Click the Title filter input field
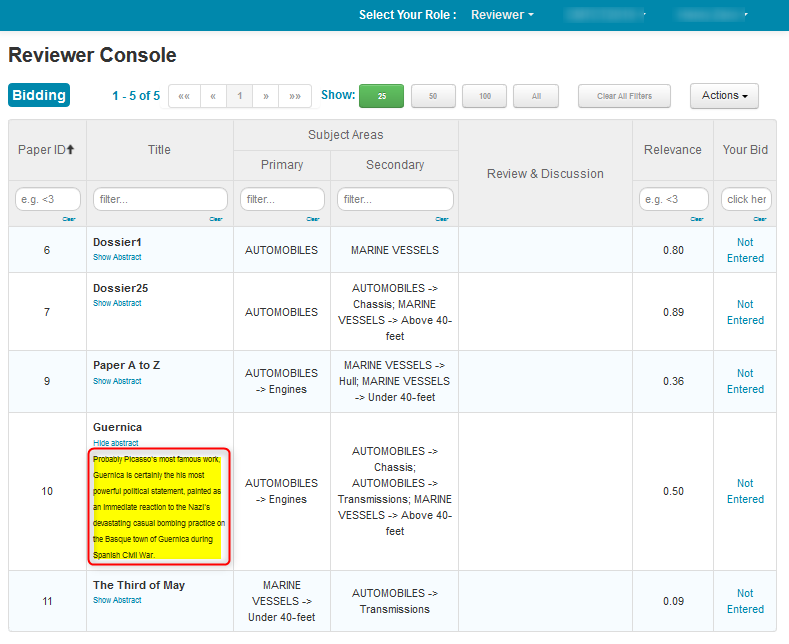The image size is (789, 644). [x=160, y=199]
